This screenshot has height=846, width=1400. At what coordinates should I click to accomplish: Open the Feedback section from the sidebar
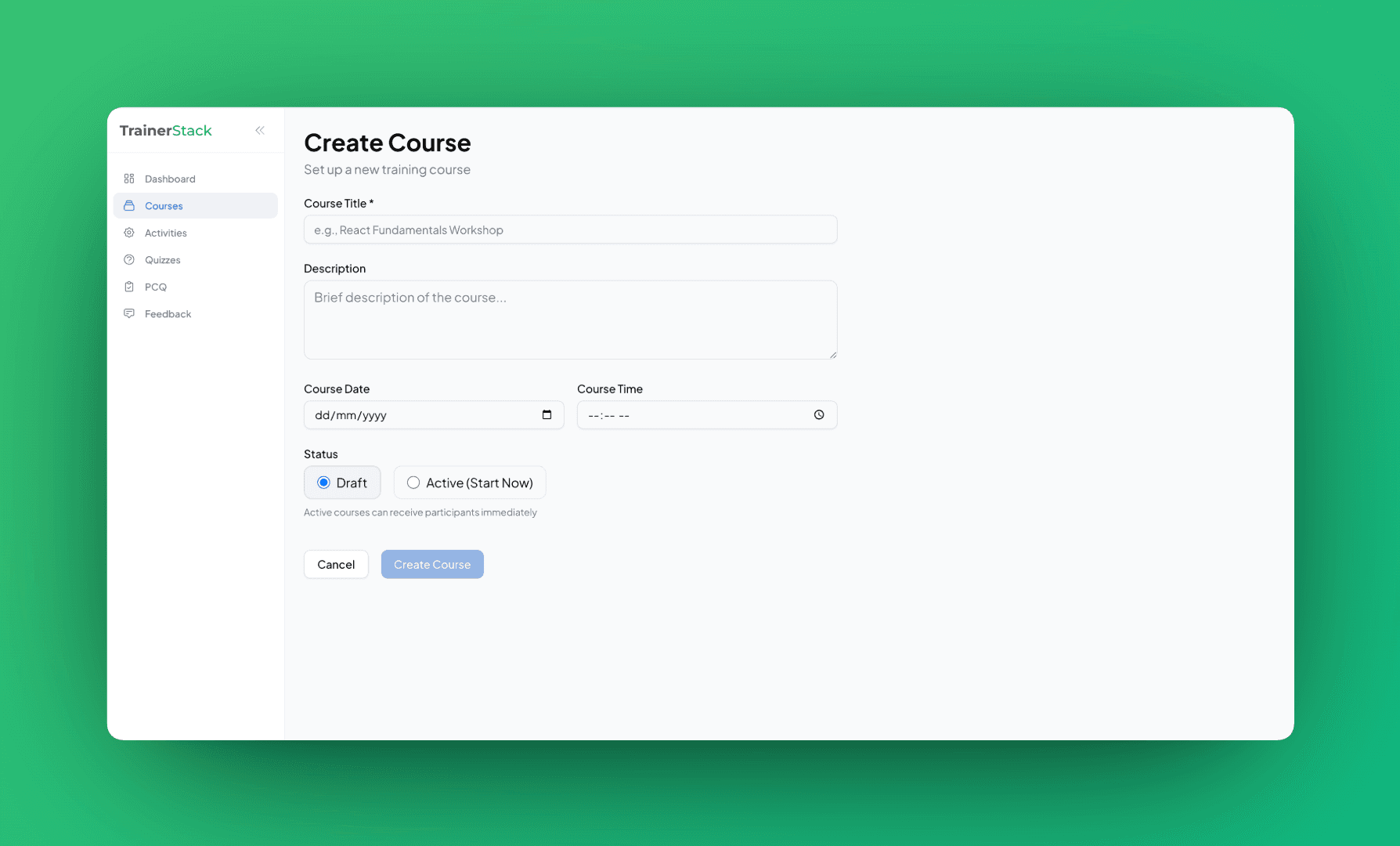coord(168,313)
